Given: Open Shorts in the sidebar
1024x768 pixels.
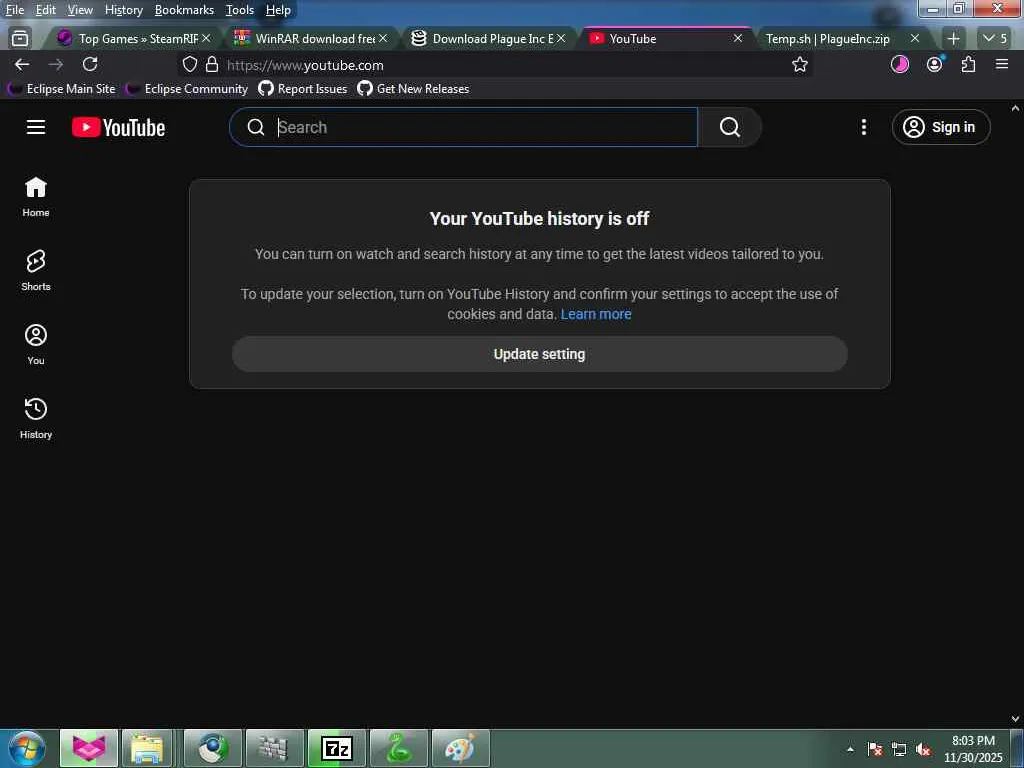Looking at the screenshot, I should 36,270.
